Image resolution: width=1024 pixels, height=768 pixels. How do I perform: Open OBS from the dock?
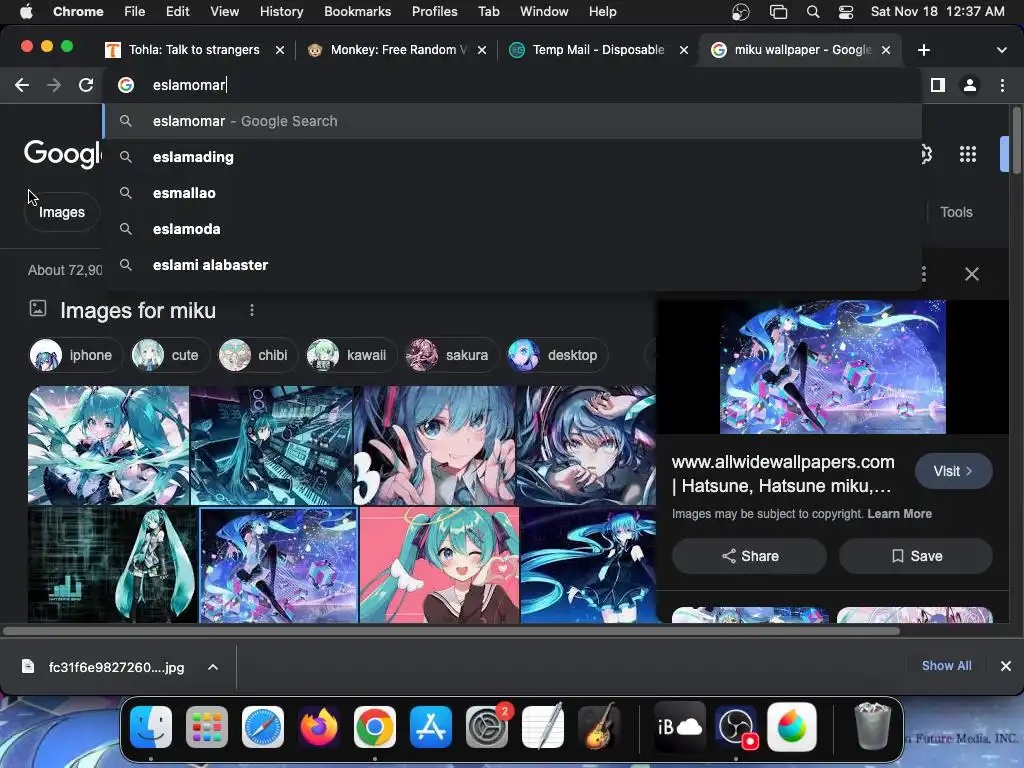[x=737, y=727]
